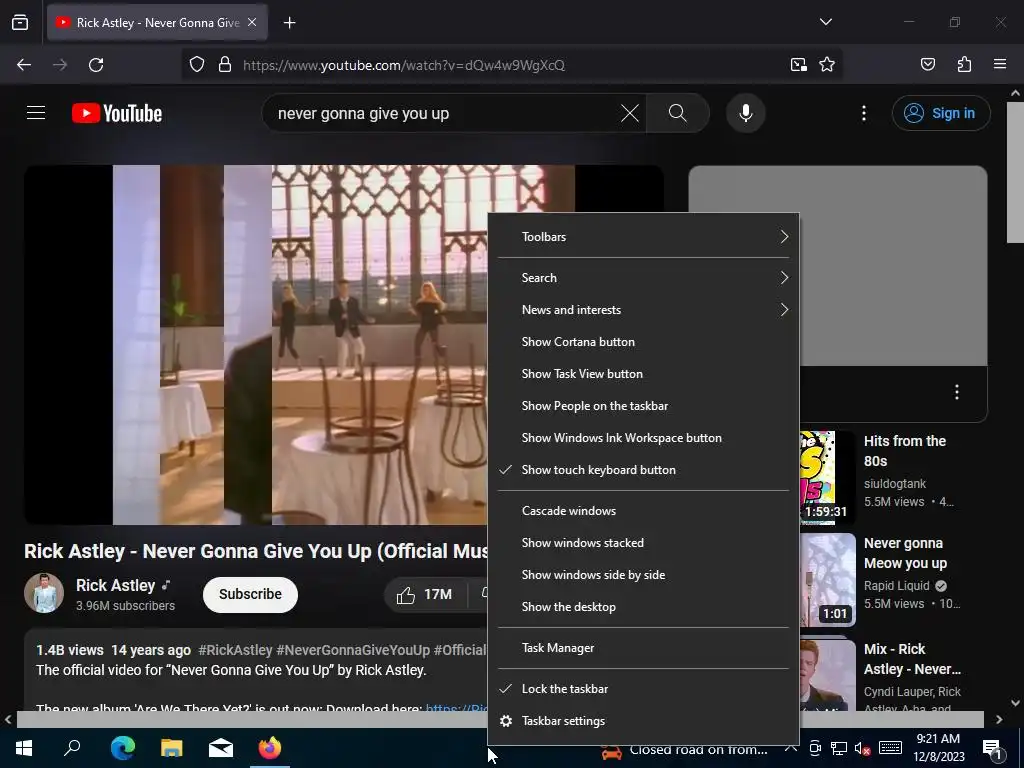
Task: Open a new browser tab
Action: [x=289, y=23]
